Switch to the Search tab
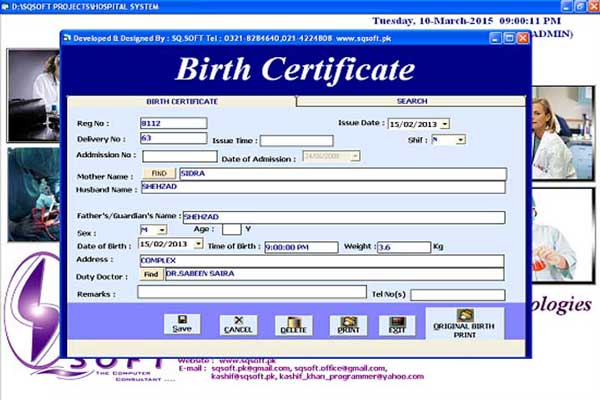The image size is (600, 400). [411, 101]
